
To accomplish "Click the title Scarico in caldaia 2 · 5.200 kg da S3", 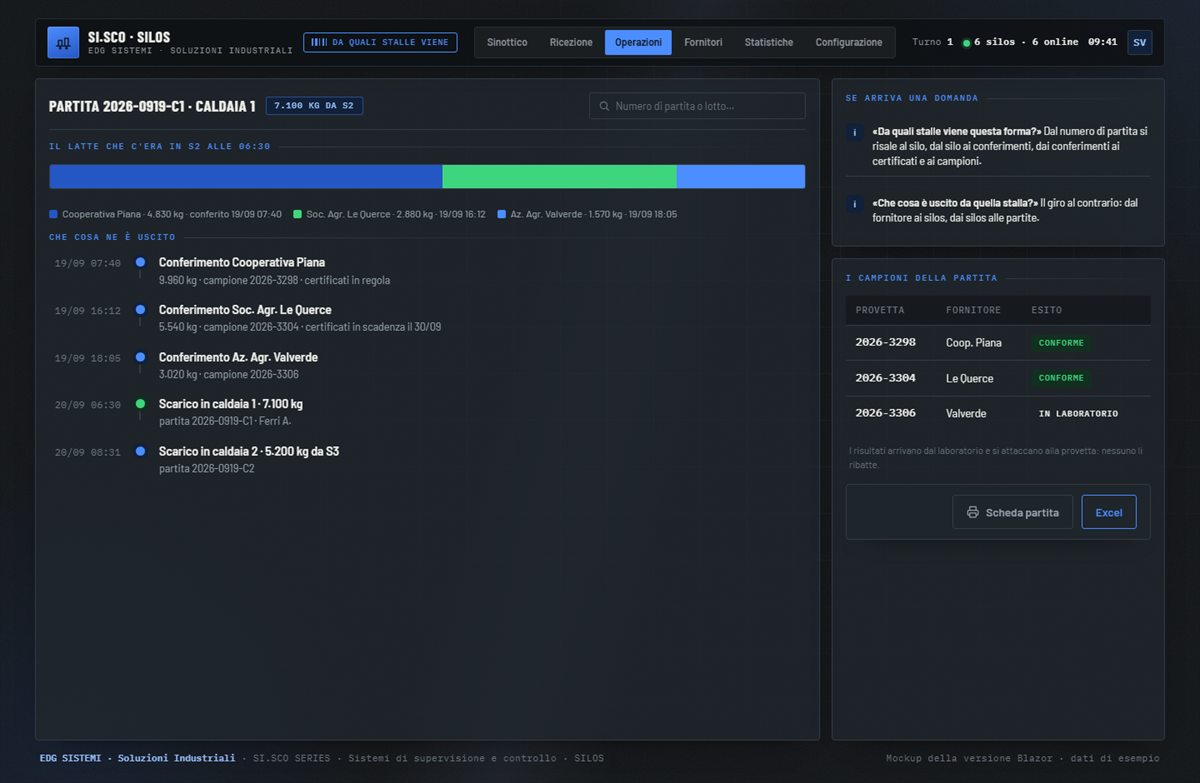I will pos(249,451).
